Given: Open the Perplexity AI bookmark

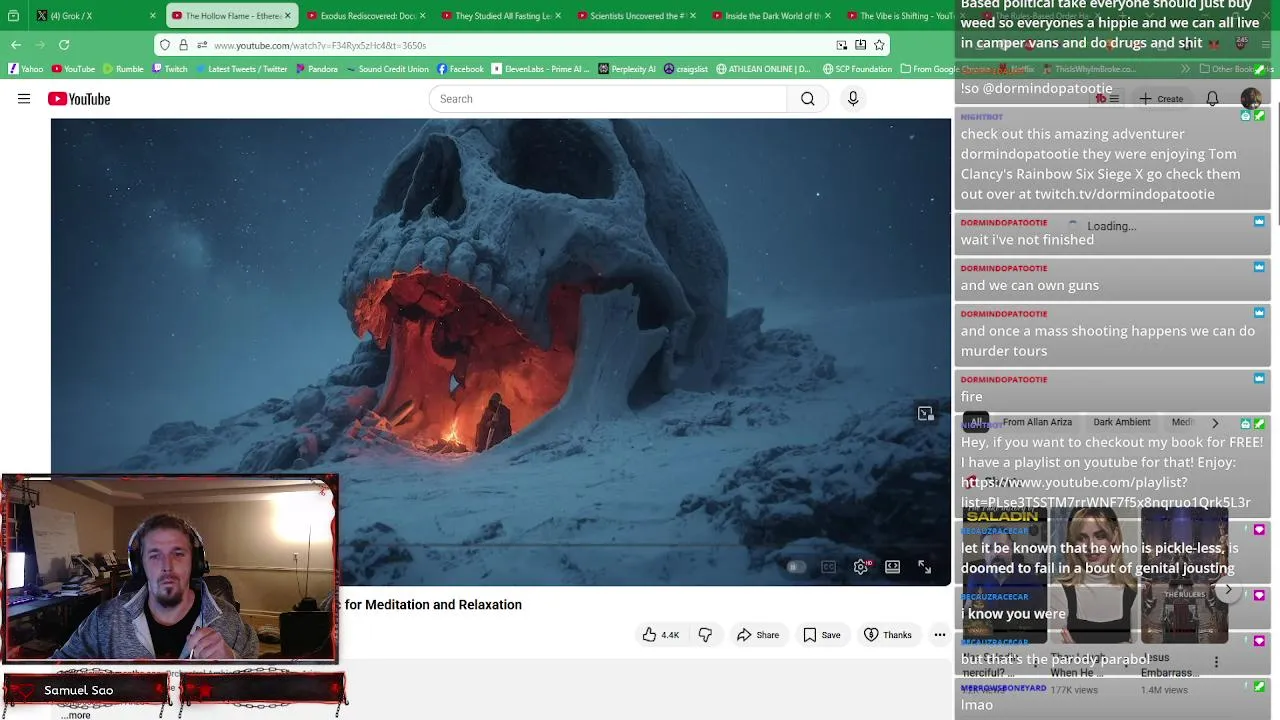Looking at the screenshot, I should click(627, 69).
